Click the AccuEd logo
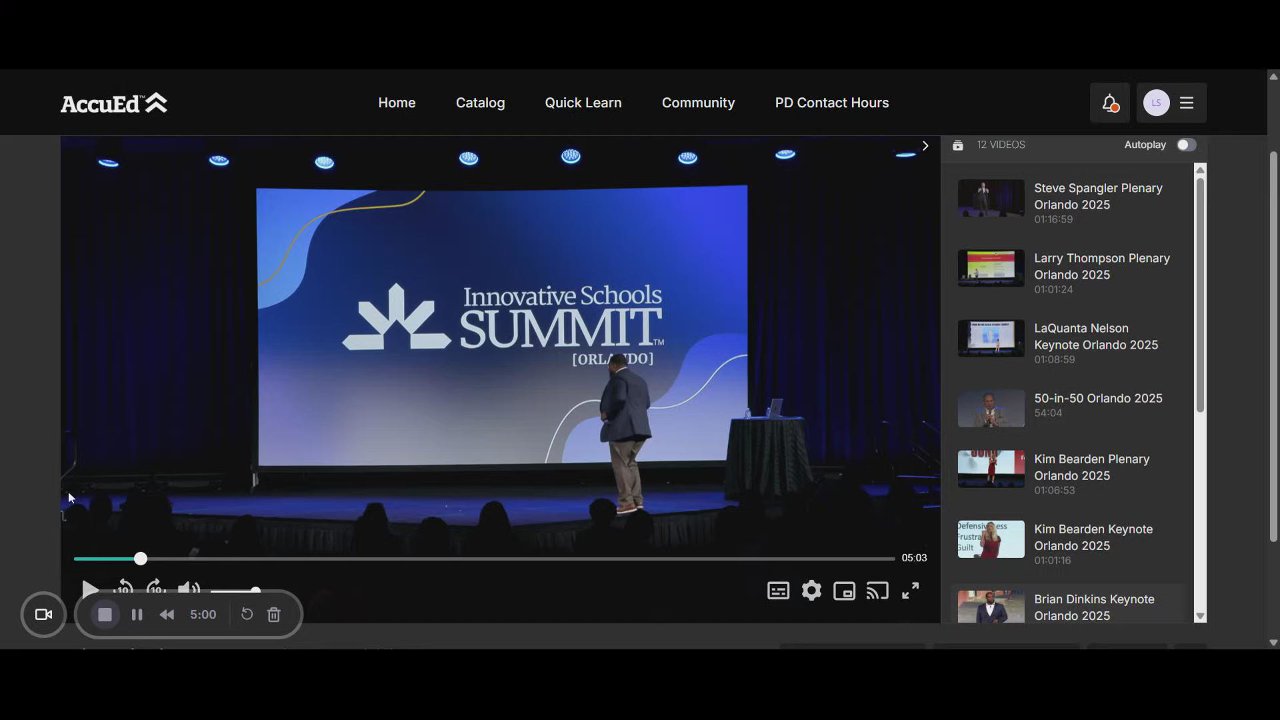 click(114, 103)
